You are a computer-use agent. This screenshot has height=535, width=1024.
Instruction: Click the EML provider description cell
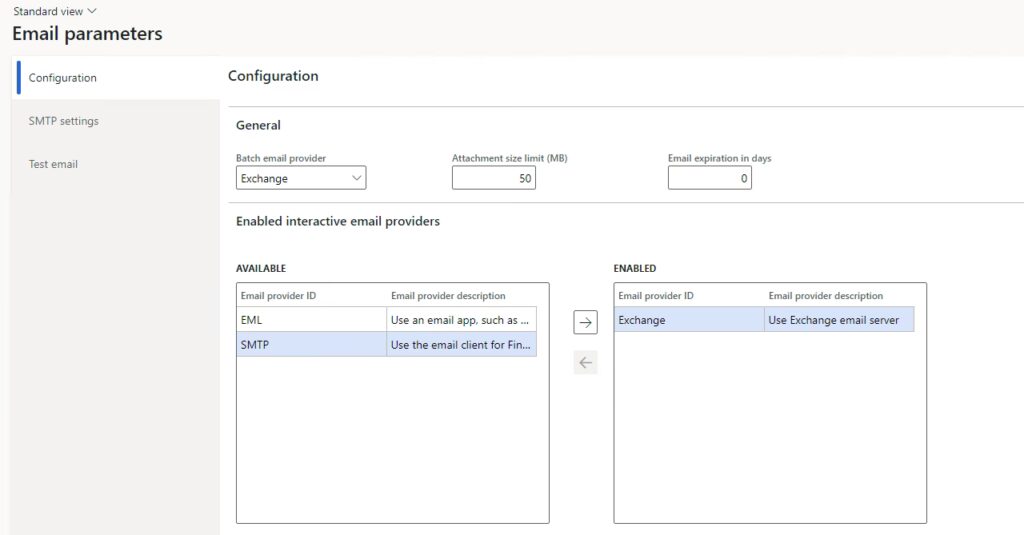461,320
